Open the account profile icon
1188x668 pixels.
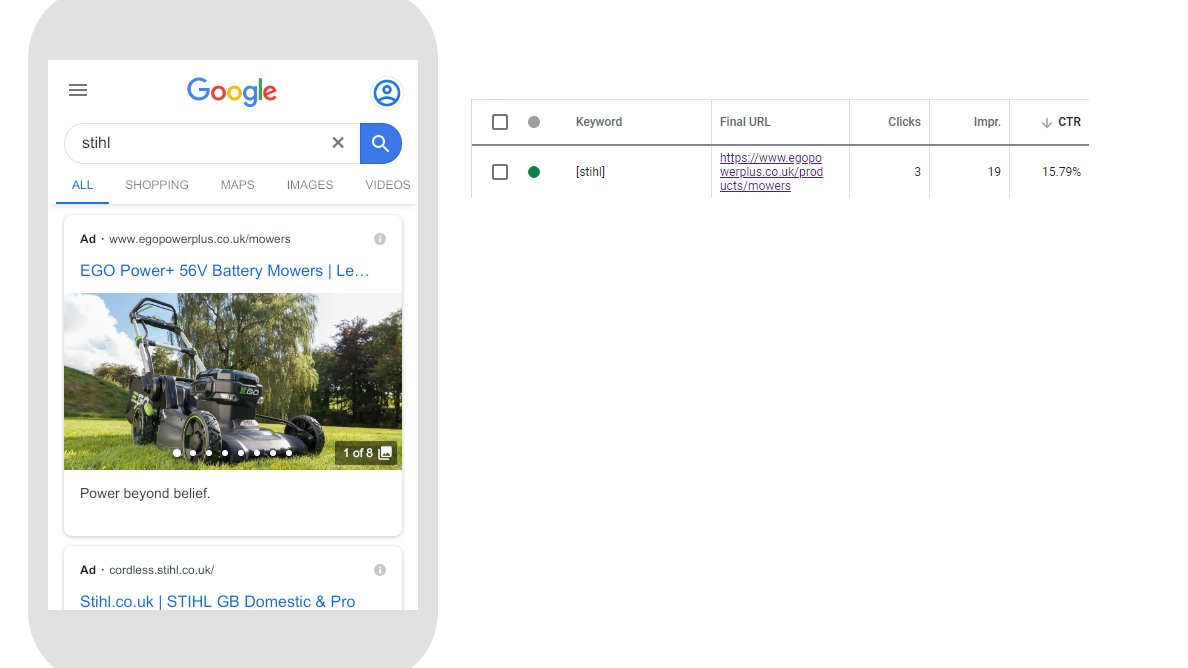(x=386, y=92)
